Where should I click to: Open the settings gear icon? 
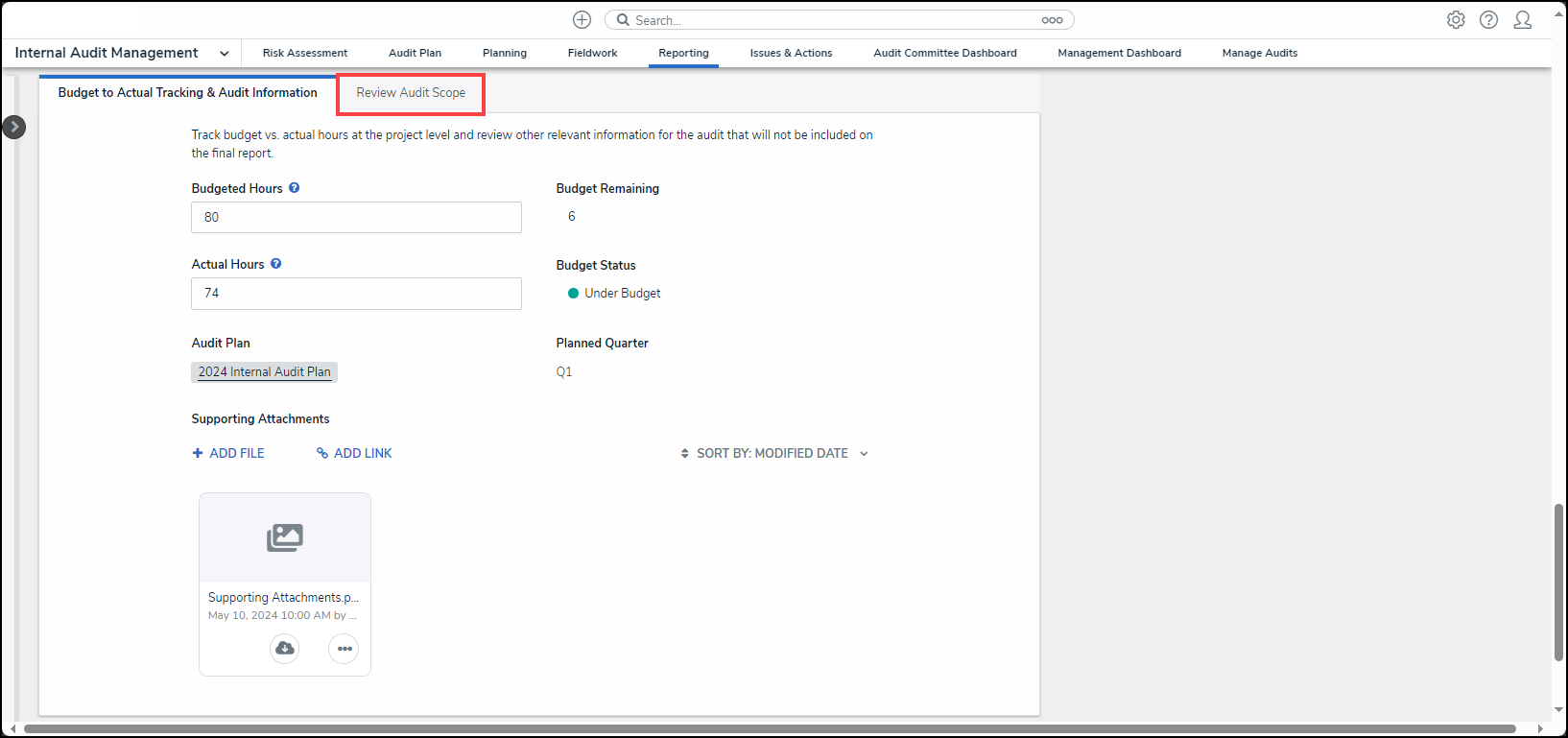point(1456,20)
